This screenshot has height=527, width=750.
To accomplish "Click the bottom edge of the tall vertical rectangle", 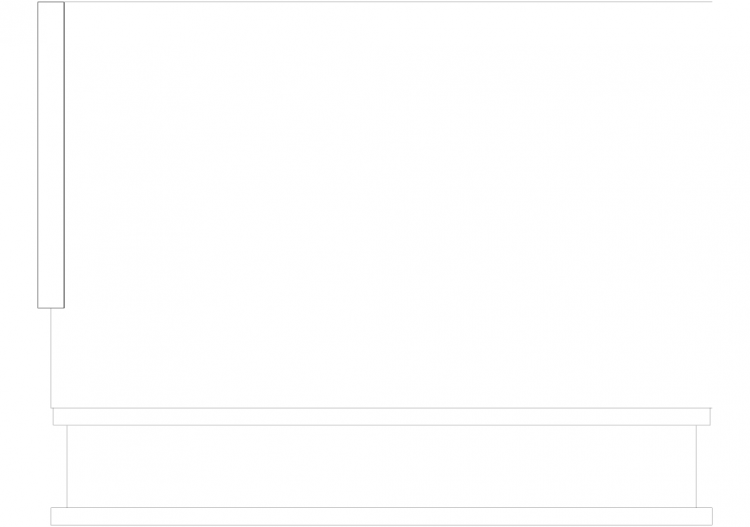I will pyautogui.click(x=51, y=308).
